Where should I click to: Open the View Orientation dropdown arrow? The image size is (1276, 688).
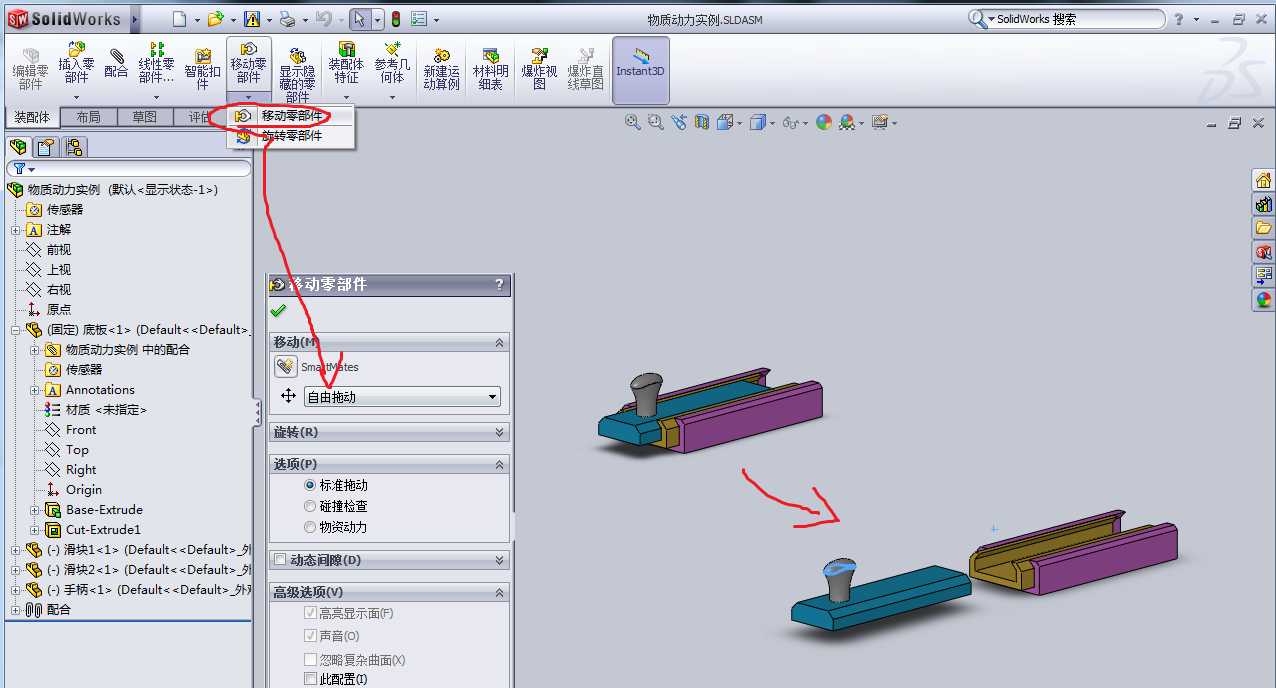coord(740,123)
